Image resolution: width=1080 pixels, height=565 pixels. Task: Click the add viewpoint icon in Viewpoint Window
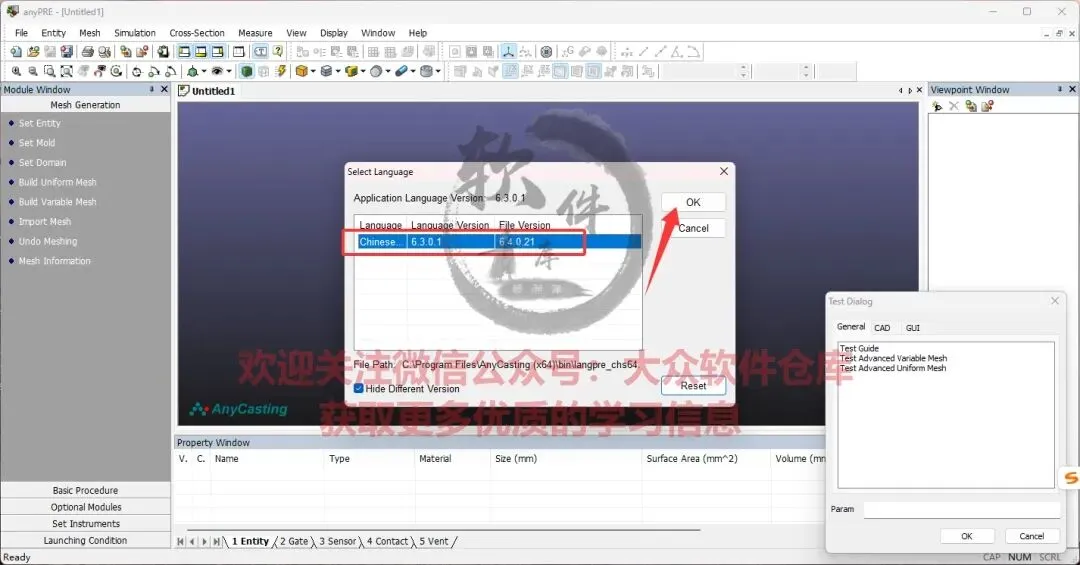pos(937,106)
